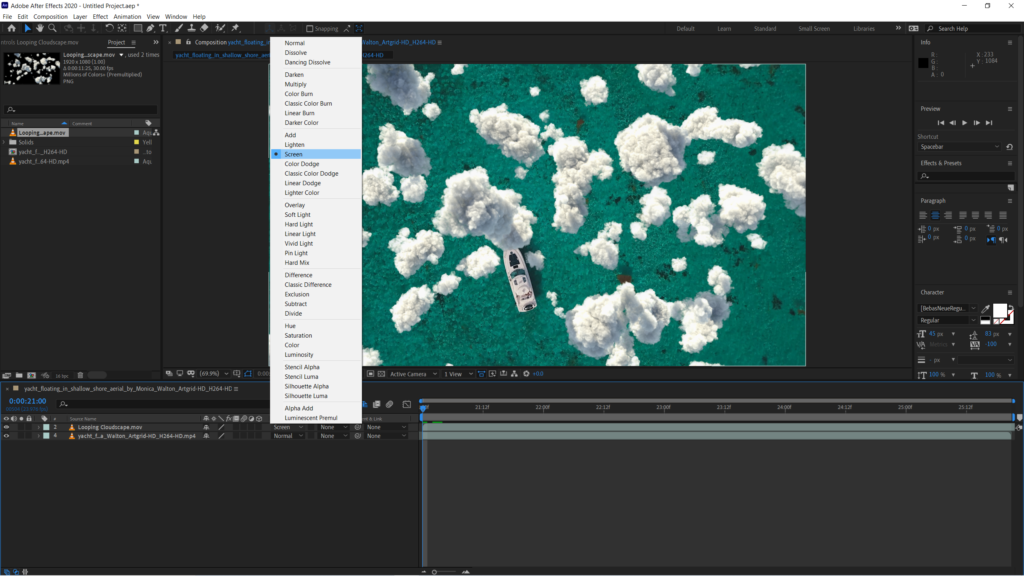Select the Hand tool in the toolbar
The width and height of the screenshot is (1024, 576).
click(40, 28)
